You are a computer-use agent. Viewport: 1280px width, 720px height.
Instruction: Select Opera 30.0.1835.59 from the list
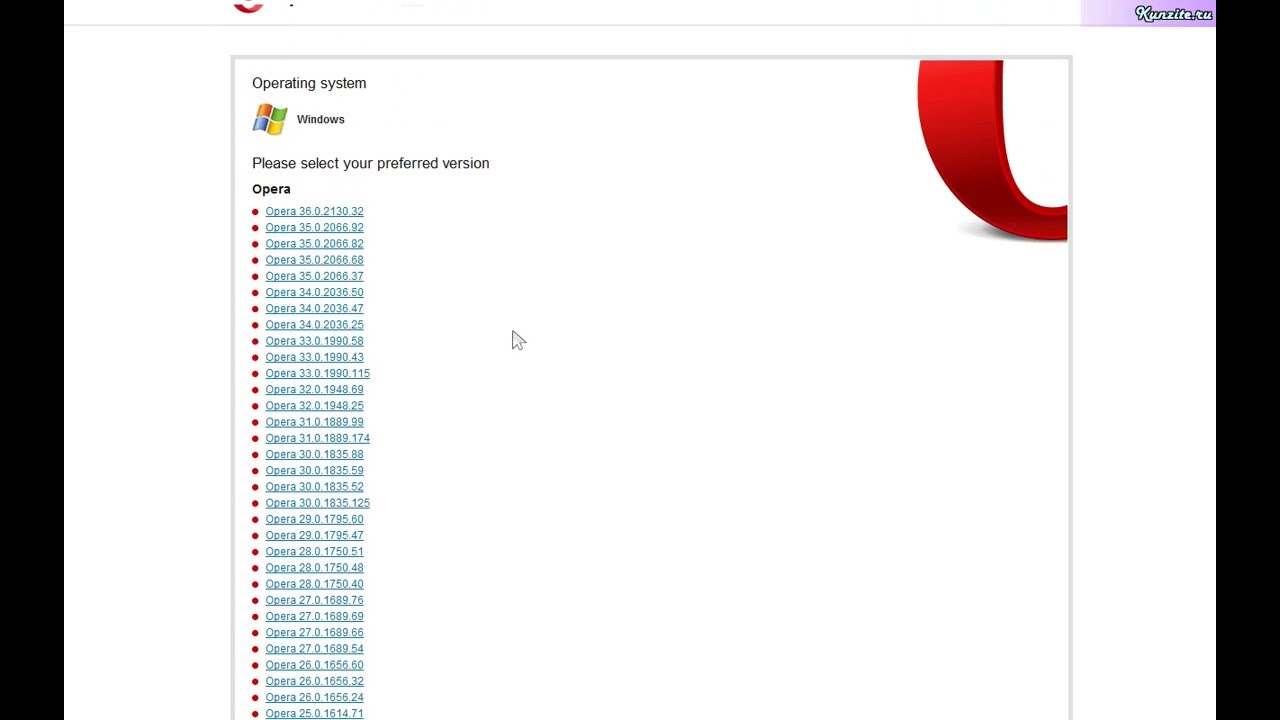(314, 470)
